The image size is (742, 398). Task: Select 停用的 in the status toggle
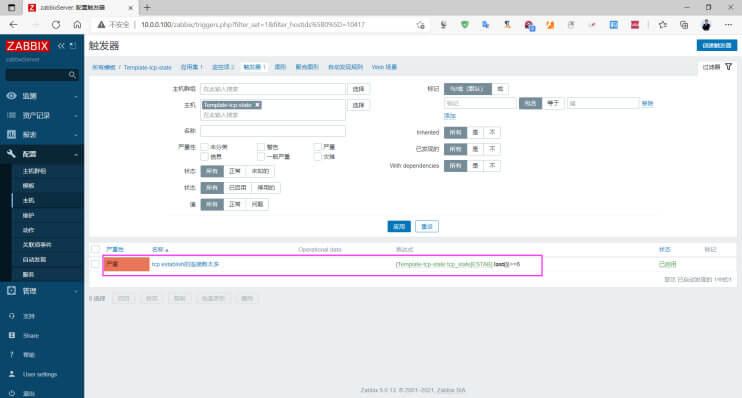[x=266, y=188]
